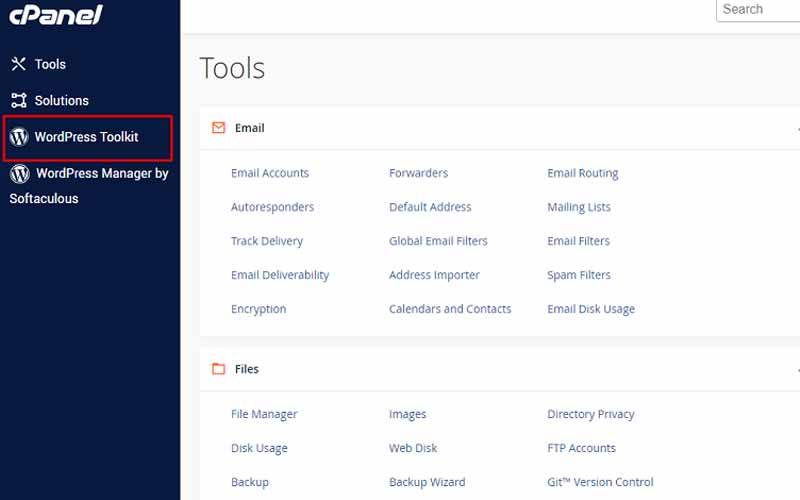Collapse the Files section header

click(x=500, y=369)
